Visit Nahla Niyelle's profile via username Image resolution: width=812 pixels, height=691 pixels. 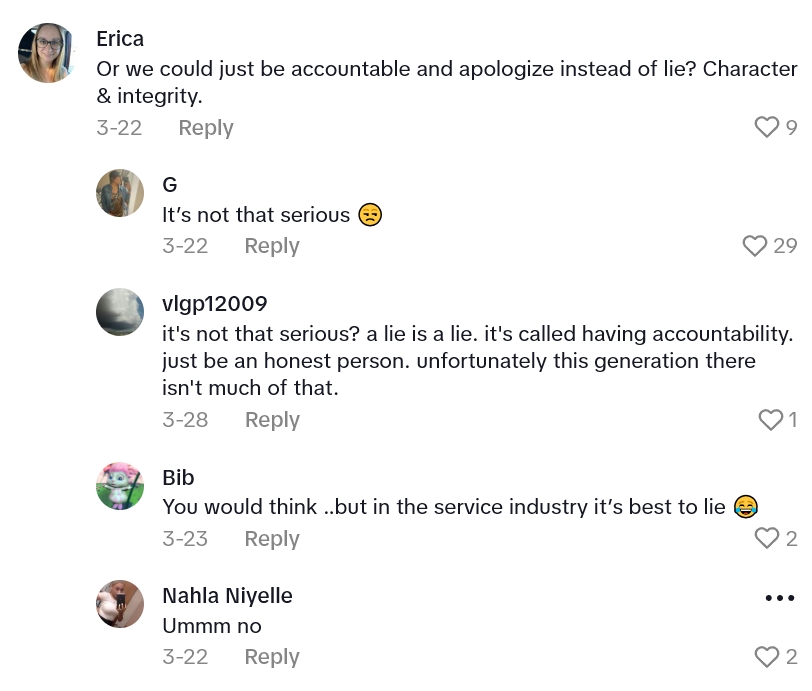(227, 596)
